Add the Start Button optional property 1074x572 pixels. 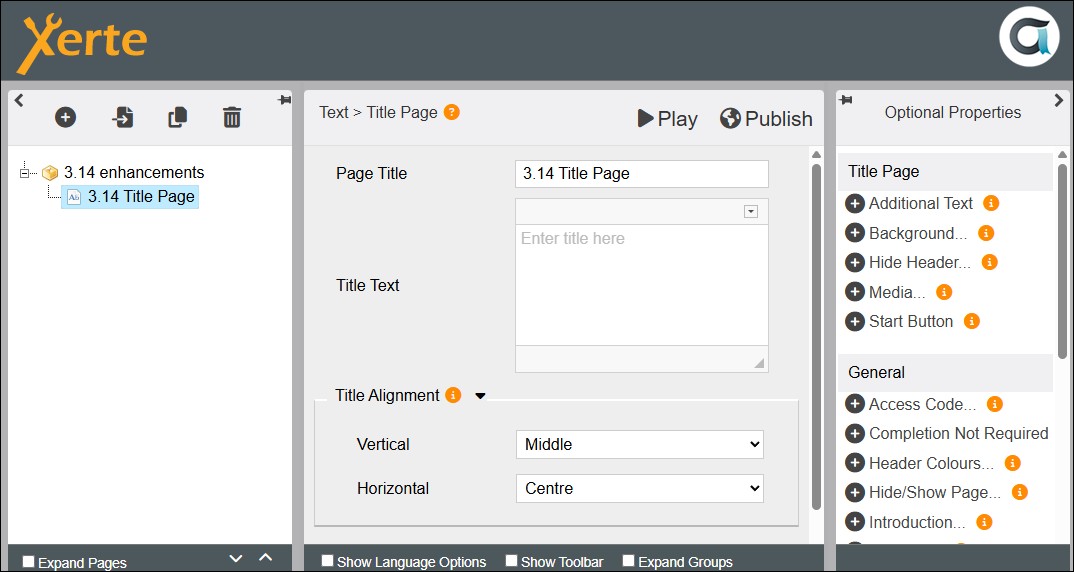click(855, 321)
